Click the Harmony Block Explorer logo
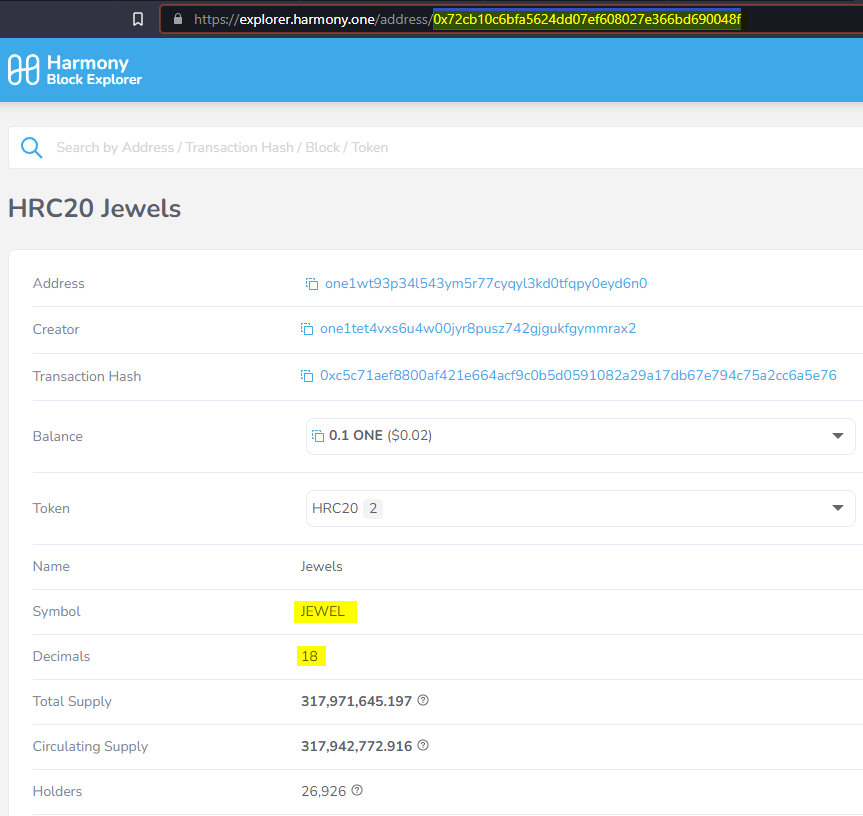863x816 pixels. 74,69
